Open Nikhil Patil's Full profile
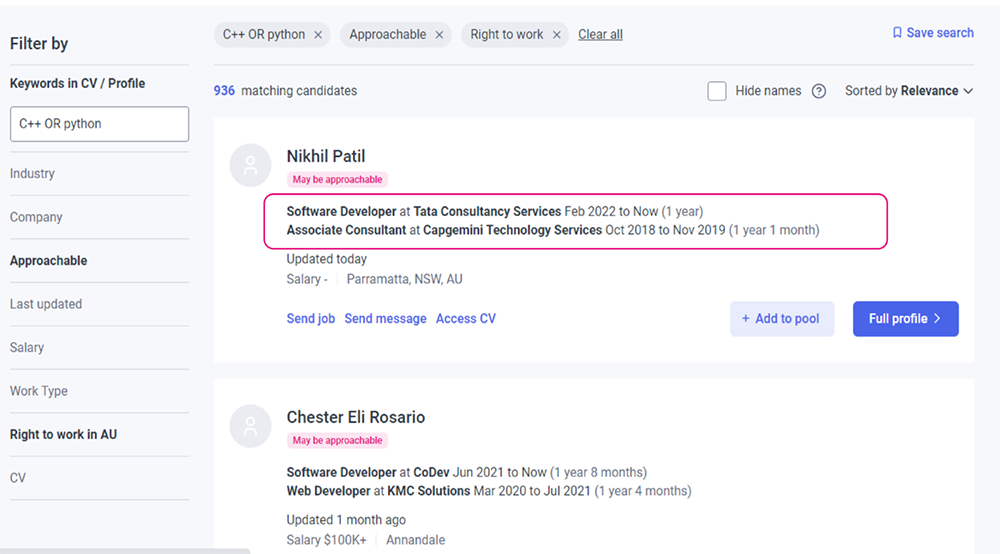Image resolution: width=1000 pixels, height=554 pixels. point(905,319)
